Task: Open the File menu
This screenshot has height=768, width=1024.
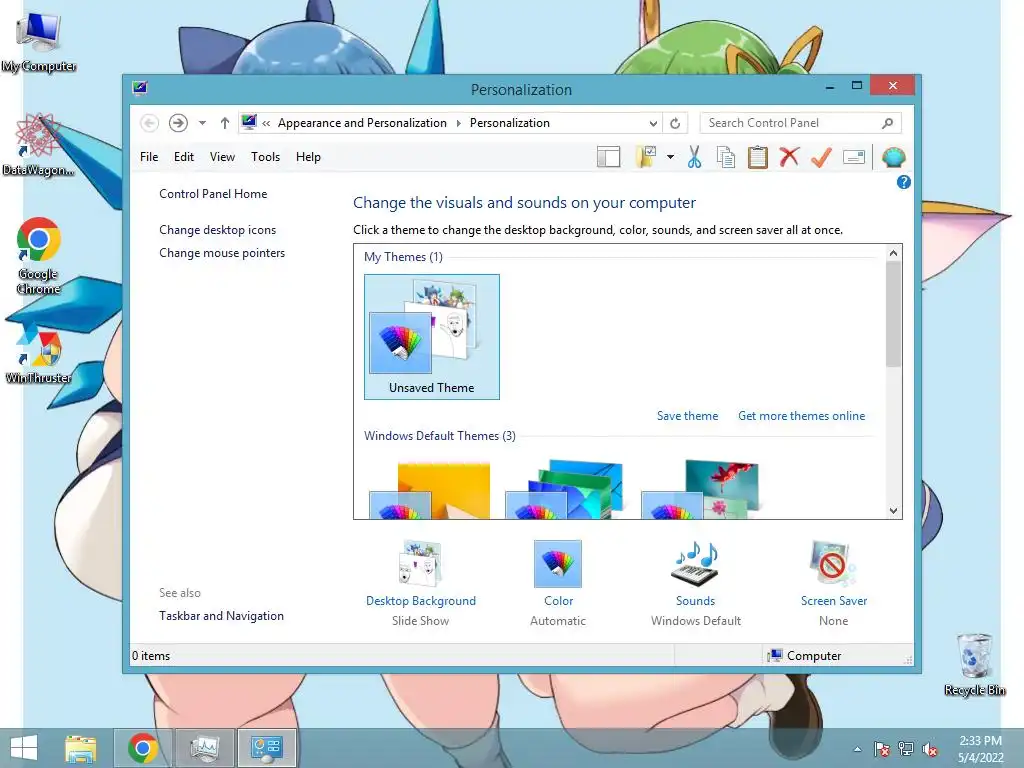Action: pos(149,157)
